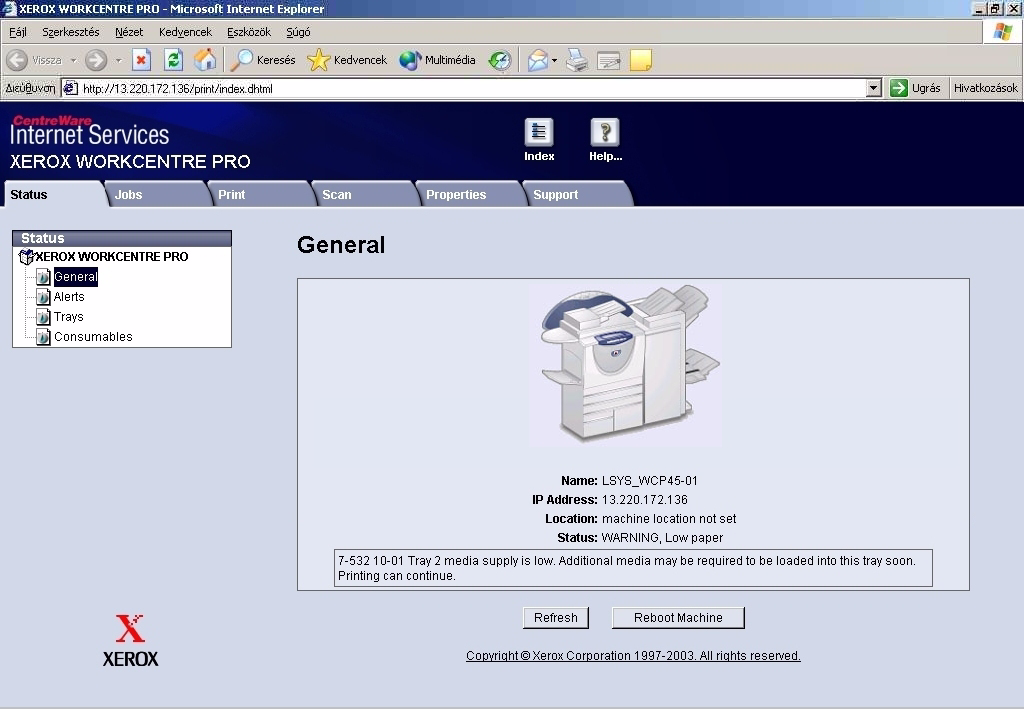Go to Home page icon
Image resolution: width=1024 pixels, height=709 pixels.
tap(204, 60)
